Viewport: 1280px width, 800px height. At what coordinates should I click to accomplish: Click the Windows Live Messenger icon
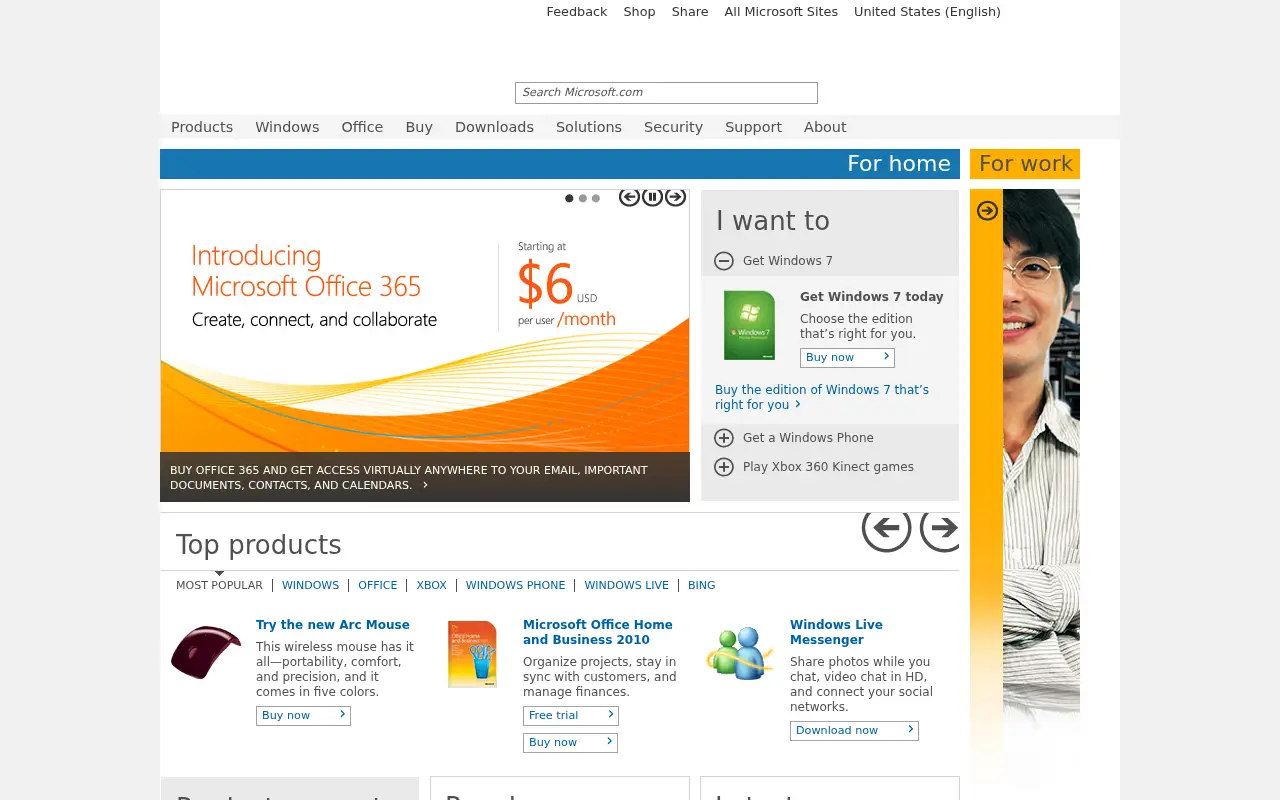click(740, 652)
